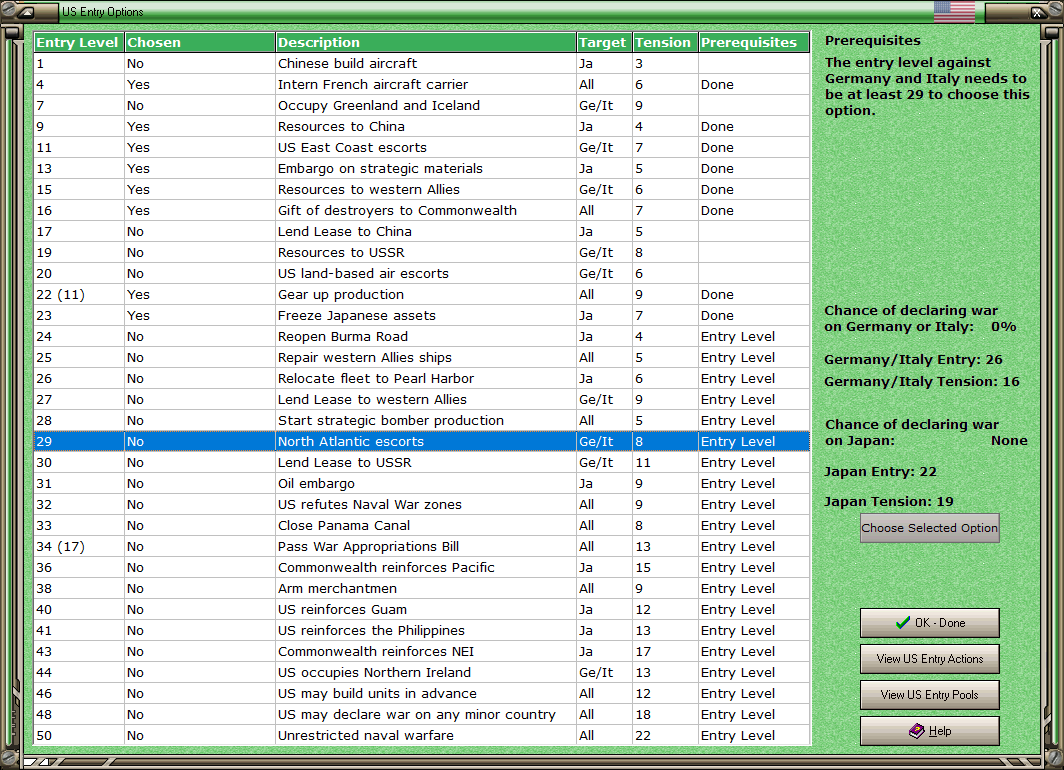Screen dimensions: 1064x770
Task: Select US may declare war on any minor country
Action: coord(422,715)
